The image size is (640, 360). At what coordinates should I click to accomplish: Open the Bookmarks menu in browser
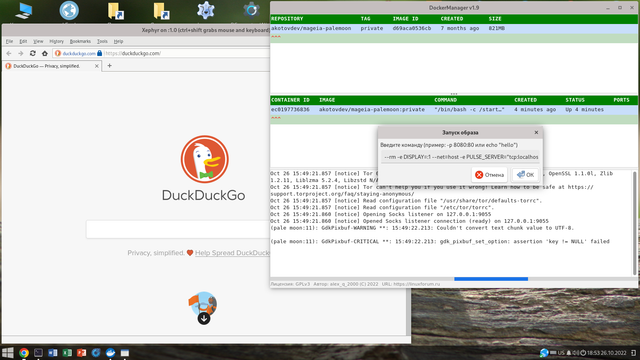[x=80, y=41]
